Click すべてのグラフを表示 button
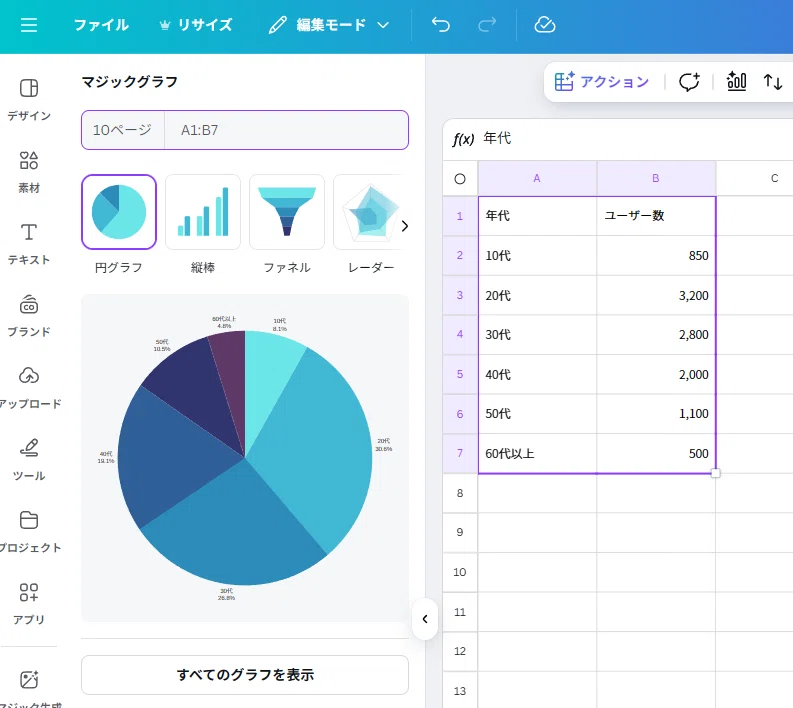 pyautogui.click(x=245, y=675)
